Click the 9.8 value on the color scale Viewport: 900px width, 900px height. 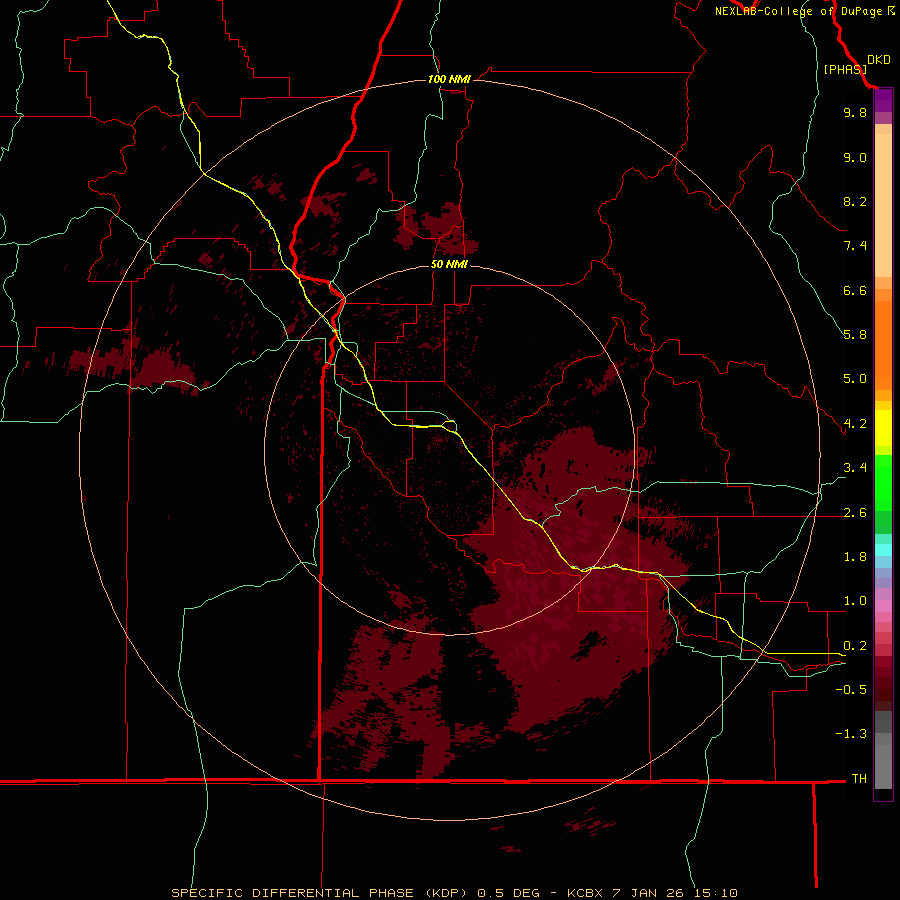click(855, 112)
